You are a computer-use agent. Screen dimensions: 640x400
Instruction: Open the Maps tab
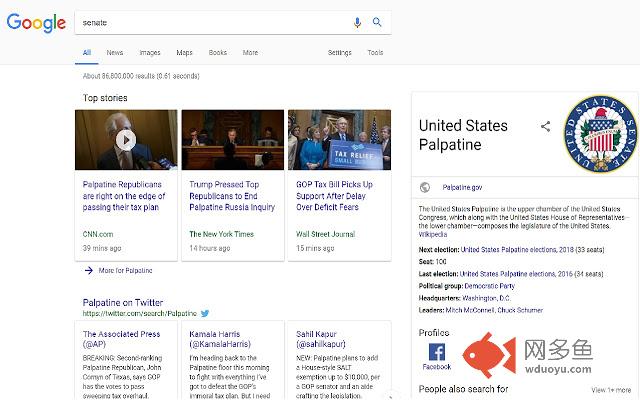coord(184,53)
